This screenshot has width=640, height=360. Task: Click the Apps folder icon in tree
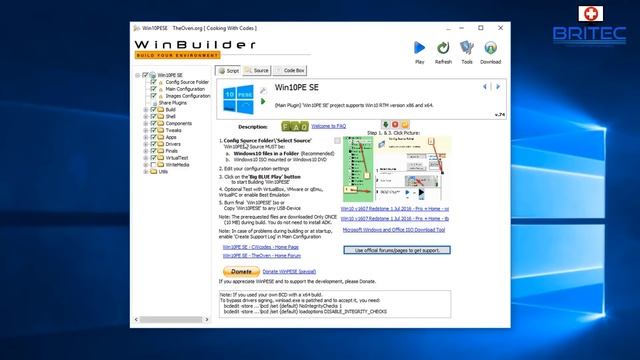coord(161,137)
